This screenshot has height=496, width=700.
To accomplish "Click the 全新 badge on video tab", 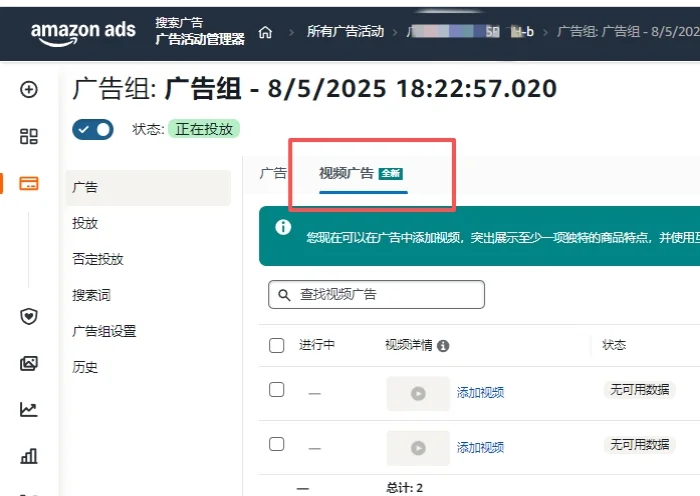I will [x=391, y=173].
